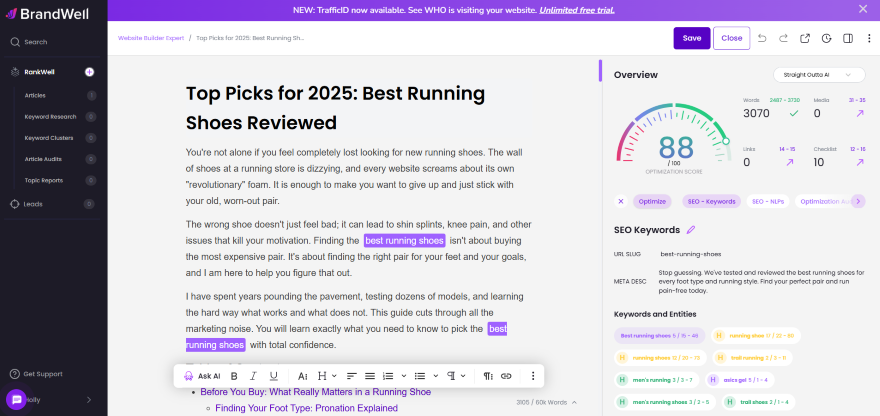The image size is (880, 416).
Task: Undo the last edit
Action: pos(762,38)
